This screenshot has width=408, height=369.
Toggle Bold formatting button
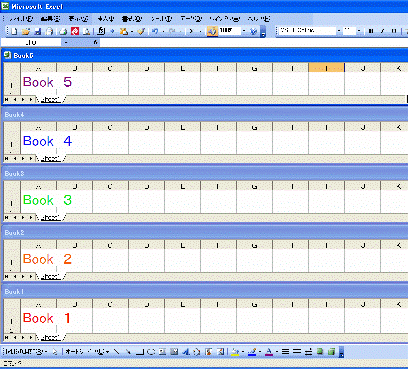coord(371,31)
